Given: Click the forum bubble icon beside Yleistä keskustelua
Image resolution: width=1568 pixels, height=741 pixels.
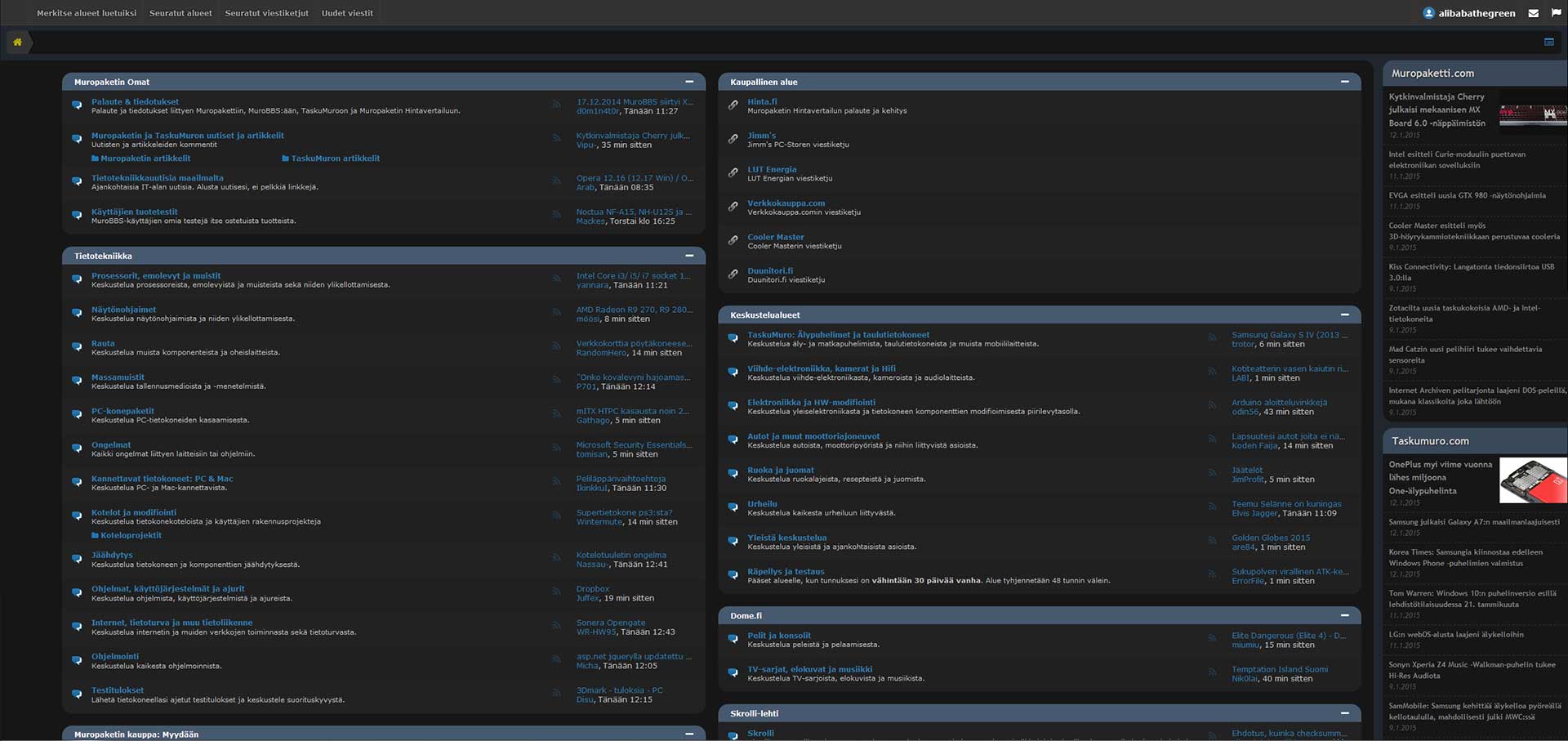Looking at the screenshot, I should (733, 541).
